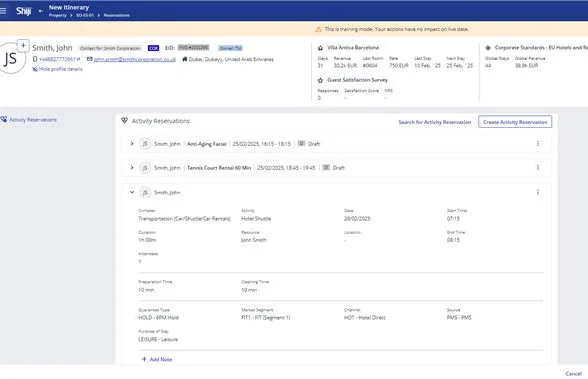The width and height of the screenshot is (588, 379).
Task: Click the COR badge
Action: [153, 48]
